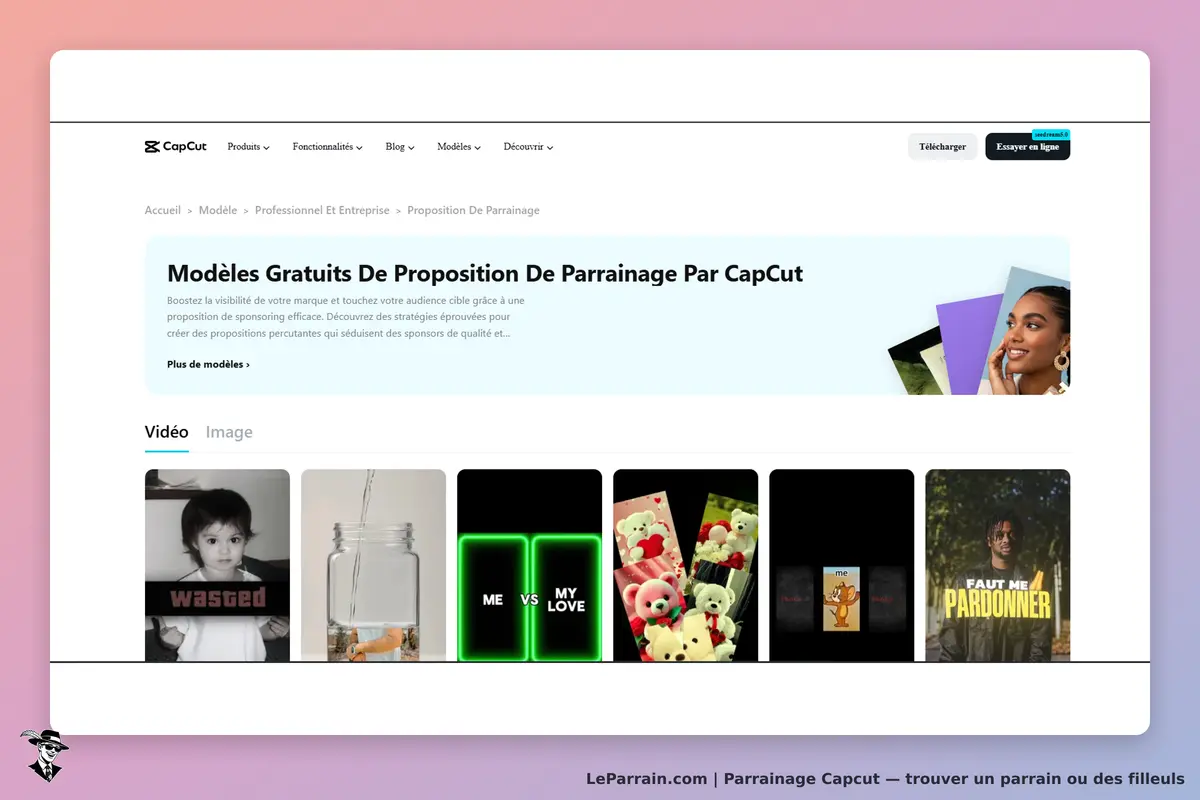Open the water jar template
Image resolution: width=1200 pixels, height=800 pixels.
pyautogui.click(x=373, y=565)
